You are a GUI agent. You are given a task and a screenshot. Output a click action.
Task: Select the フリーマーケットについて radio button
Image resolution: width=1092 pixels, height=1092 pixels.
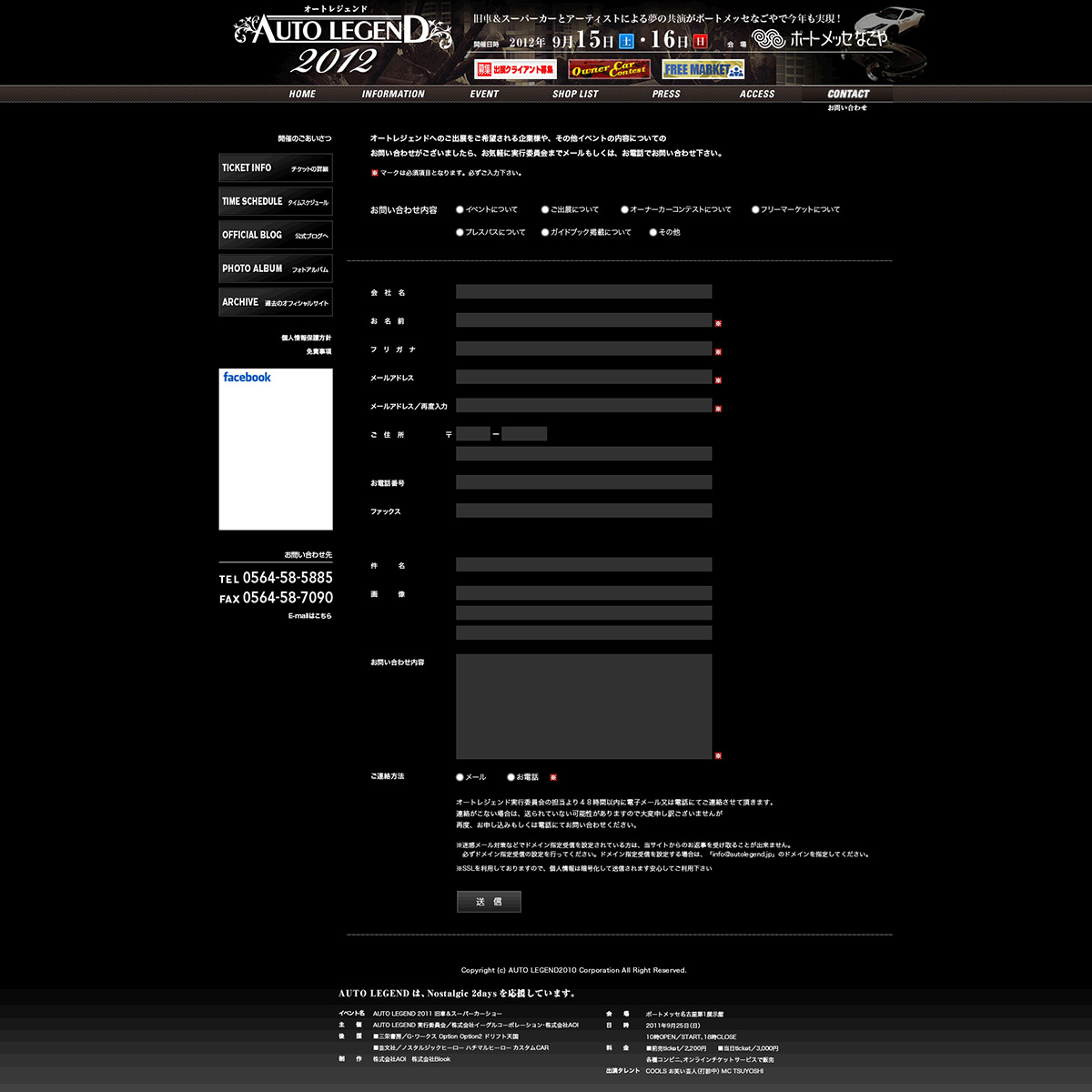point(755,209)
